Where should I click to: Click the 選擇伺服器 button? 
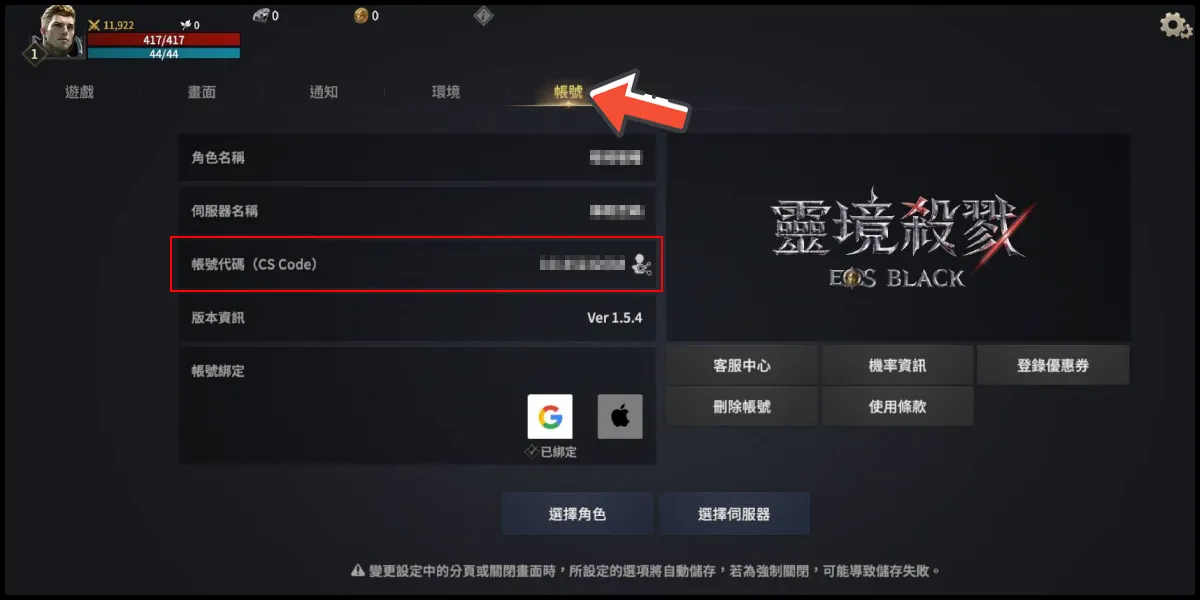[734, 514]
